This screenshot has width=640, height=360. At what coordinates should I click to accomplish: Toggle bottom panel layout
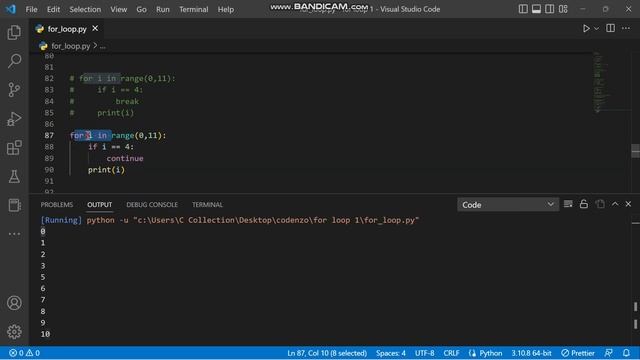point(536,9)
